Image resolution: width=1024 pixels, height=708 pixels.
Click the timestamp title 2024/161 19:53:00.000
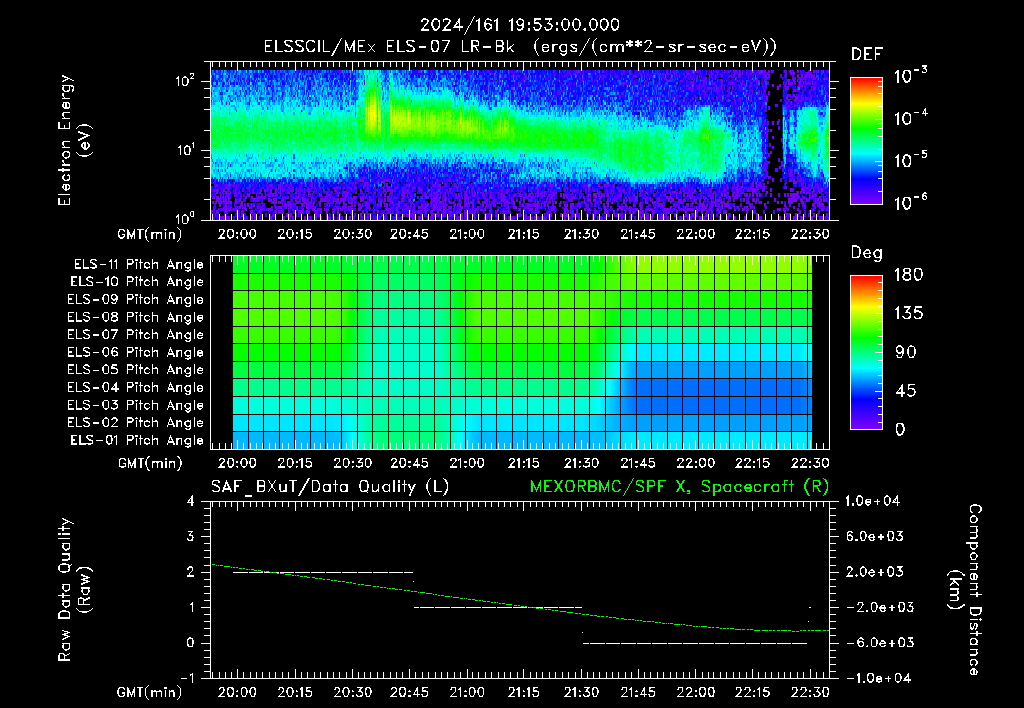click(x=519, y=25)
